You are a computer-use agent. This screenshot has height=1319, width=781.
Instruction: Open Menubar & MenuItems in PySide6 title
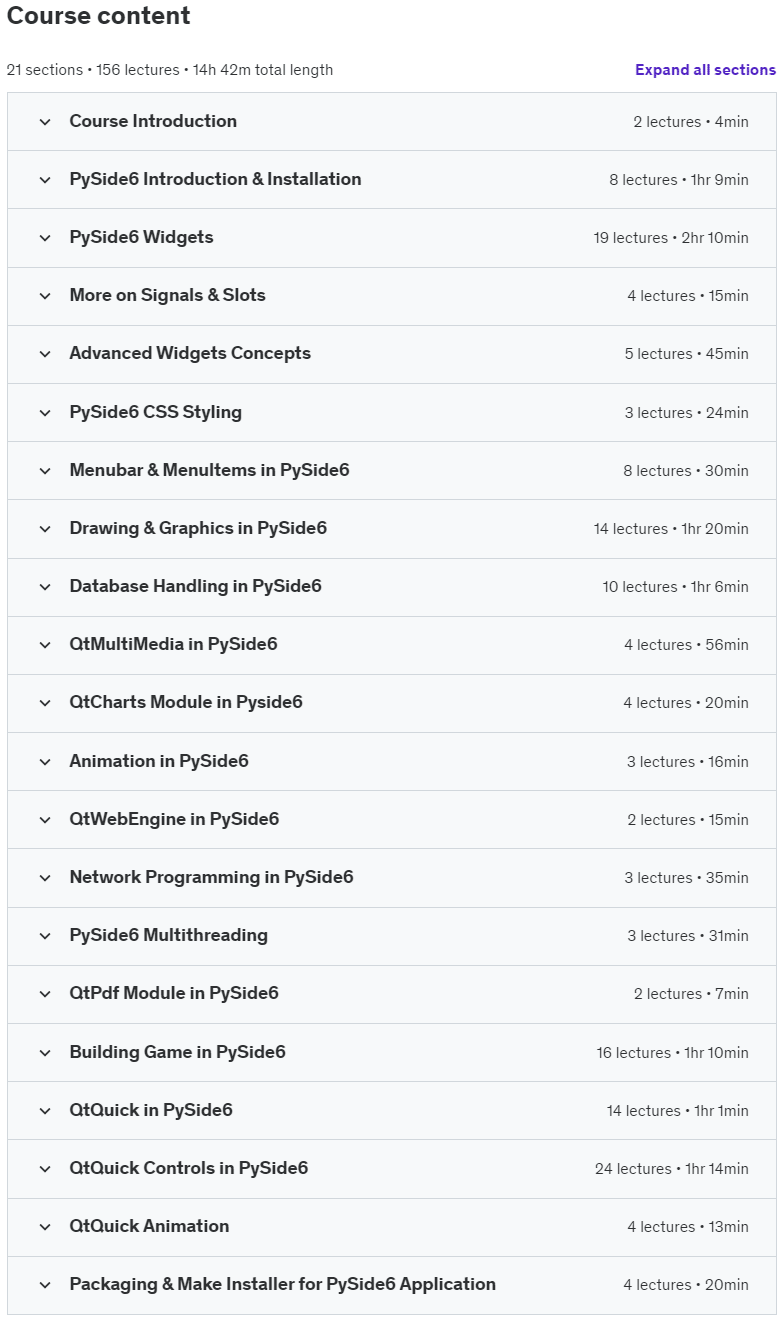[209, 470]
